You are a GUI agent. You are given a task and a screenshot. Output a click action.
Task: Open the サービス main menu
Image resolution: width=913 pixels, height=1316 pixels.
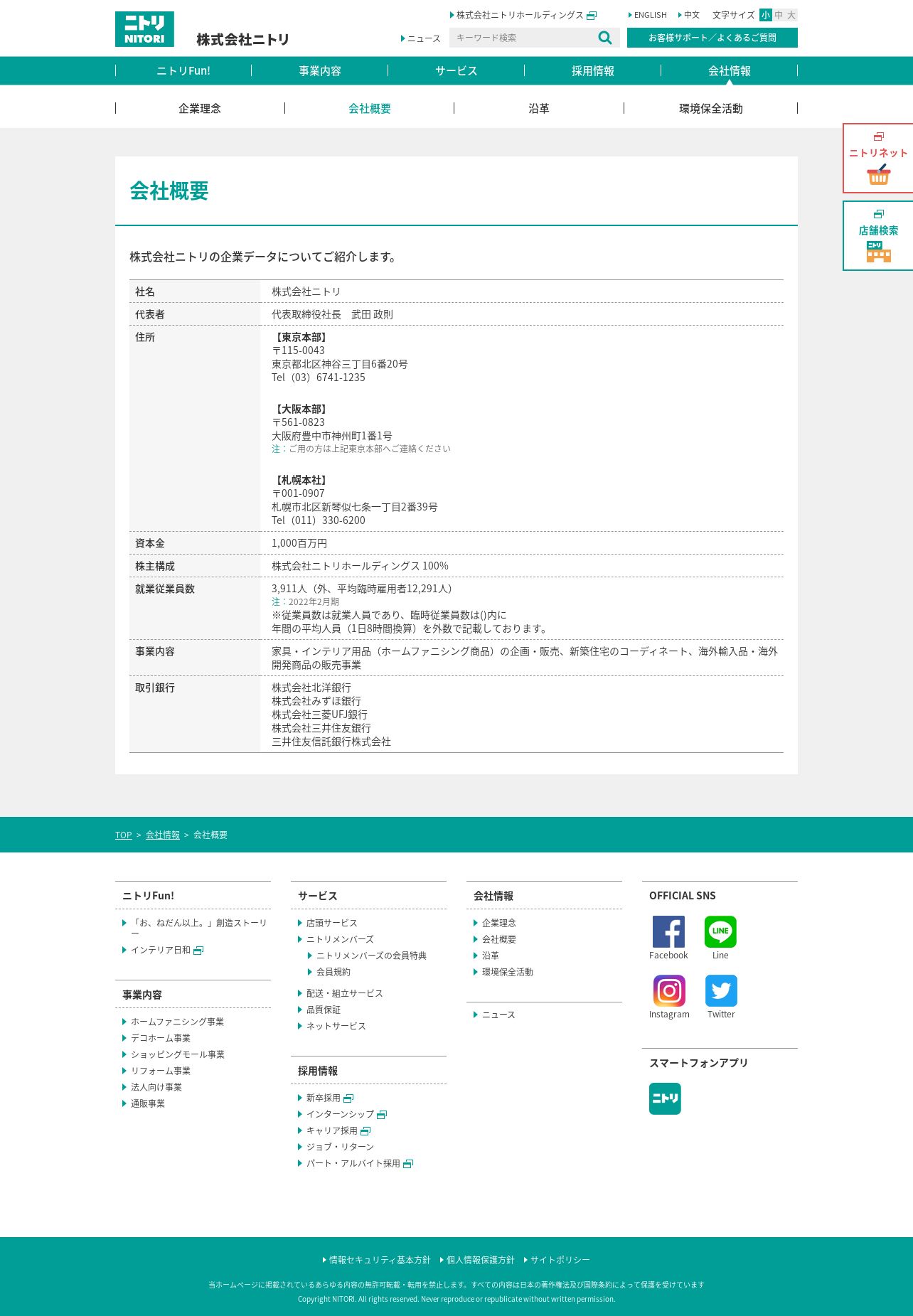point(457,70)
